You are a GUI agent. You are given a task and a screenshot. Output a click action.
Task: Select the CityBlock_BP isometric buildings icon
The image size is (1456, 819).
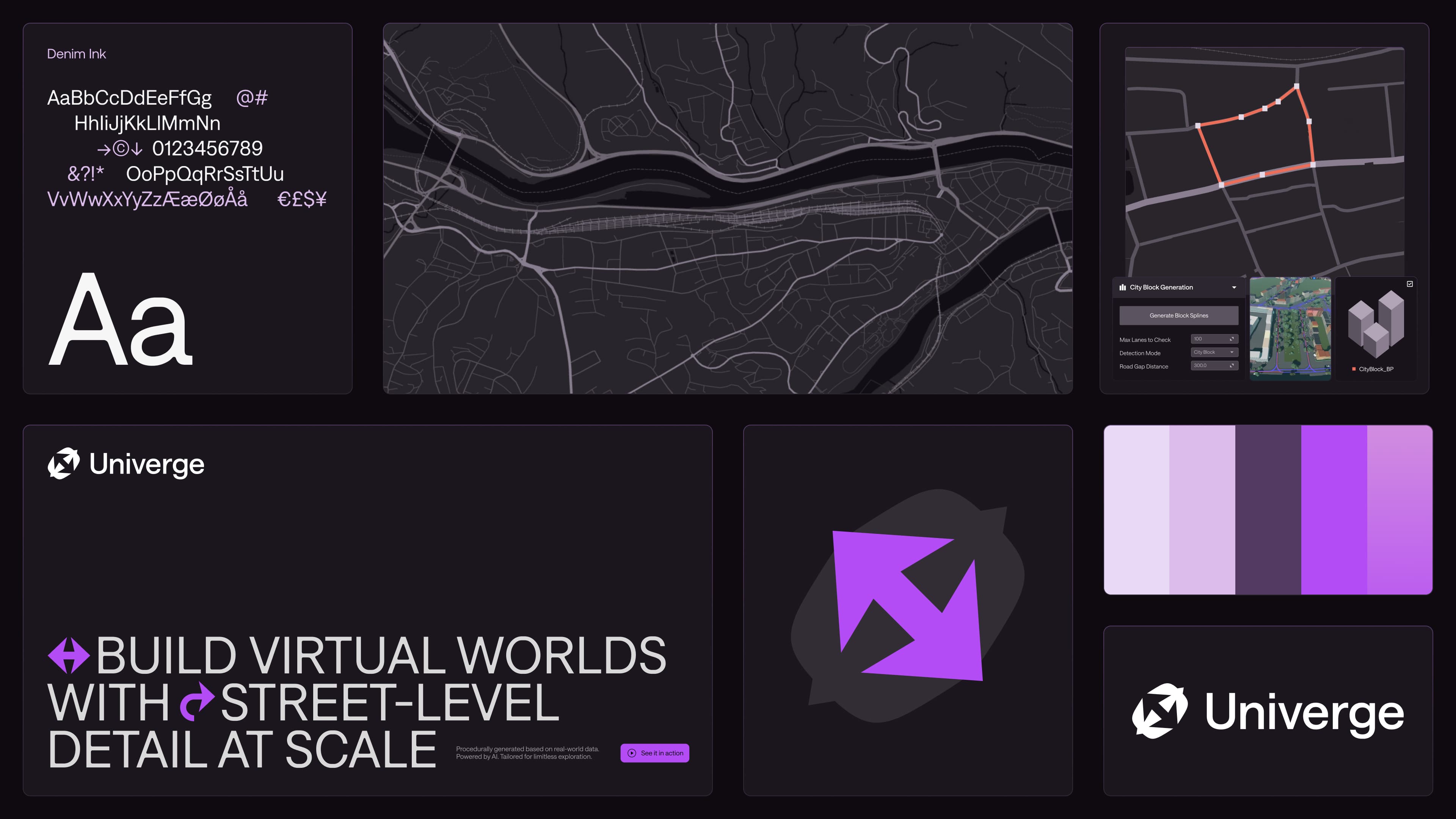[x=1376, y=325]
